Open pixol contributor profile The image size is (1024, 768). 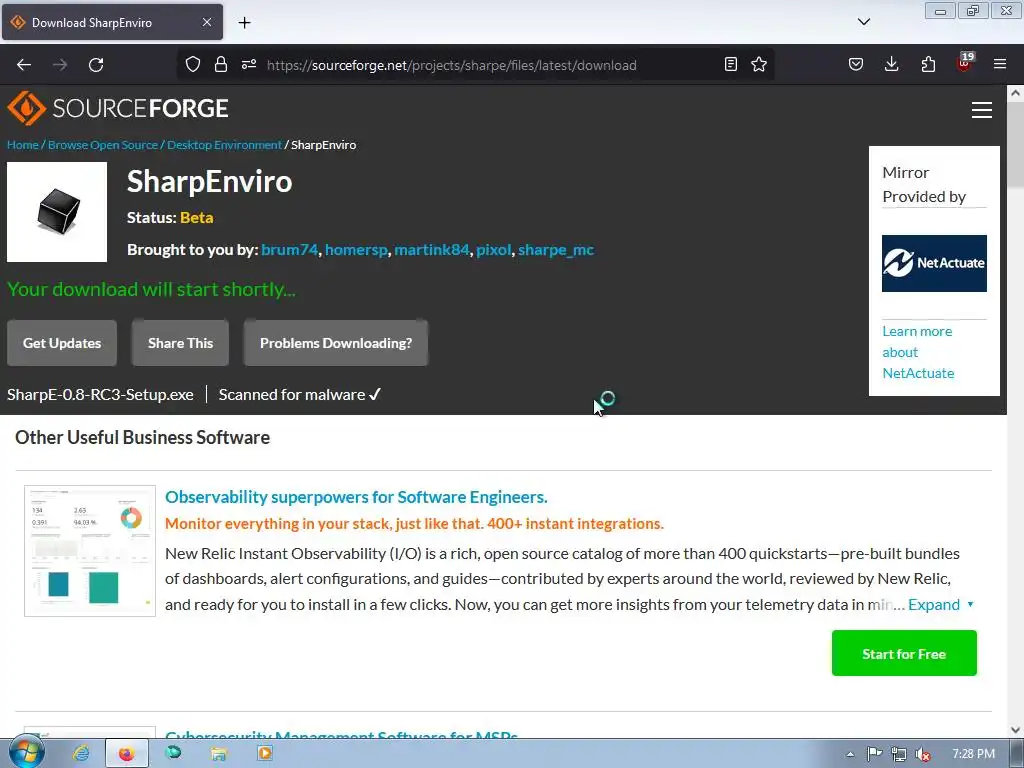(494, 249)
